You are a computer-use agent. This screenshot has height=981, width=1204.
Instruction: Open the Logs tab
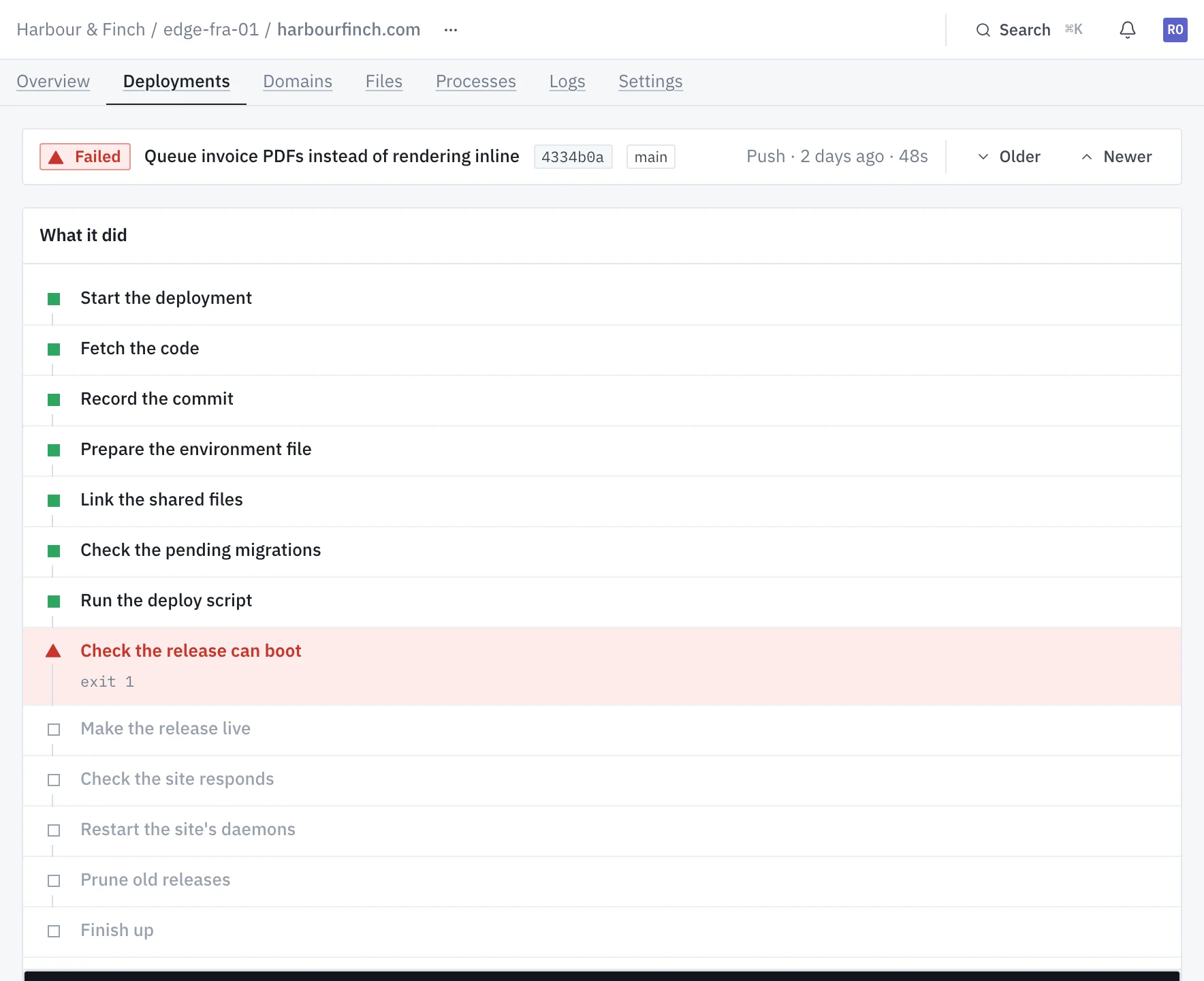click(x=567, y=82)
